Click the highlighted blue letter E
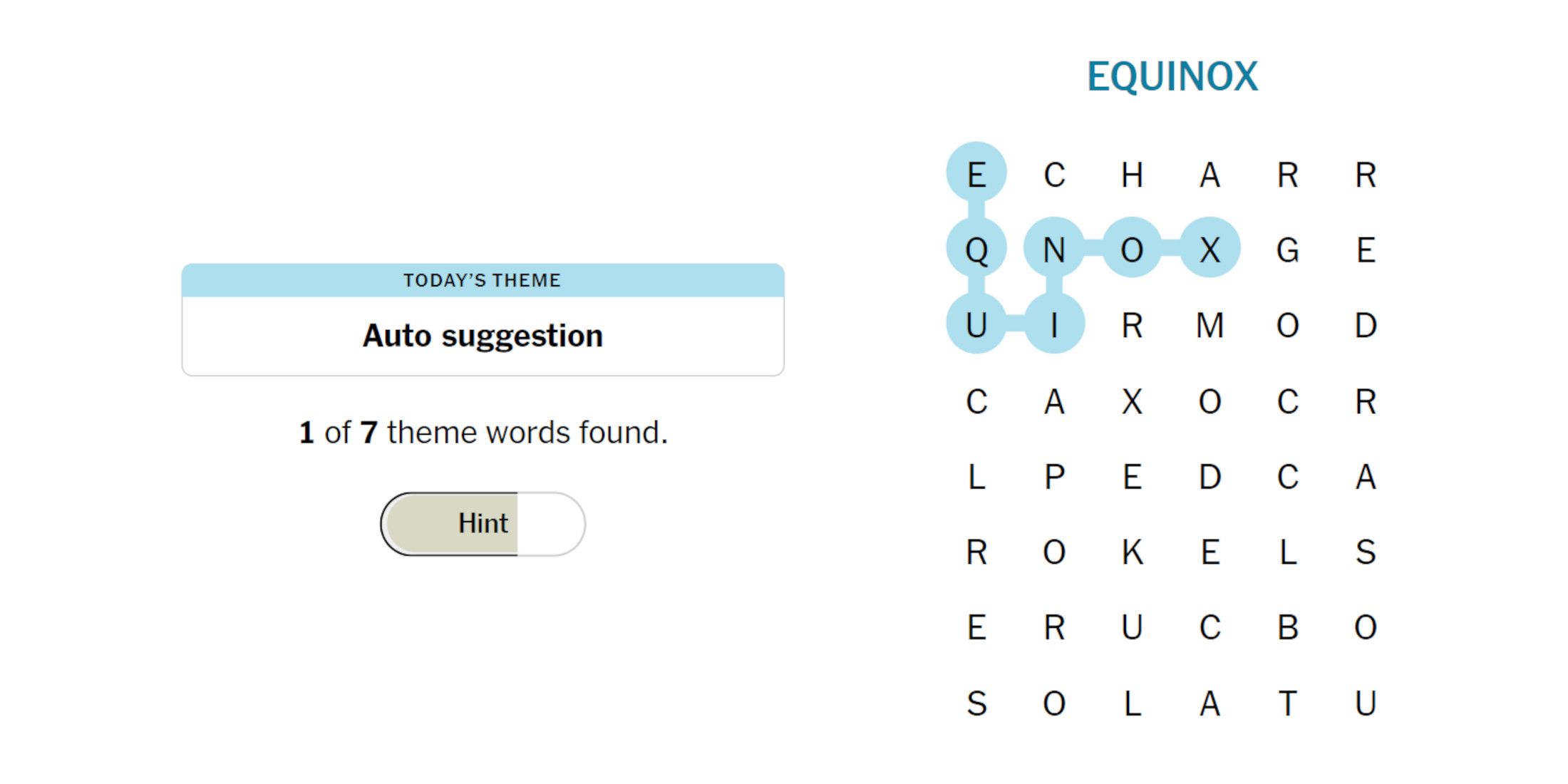This screenshot has height=784, width=1568. tap(976, 175)
